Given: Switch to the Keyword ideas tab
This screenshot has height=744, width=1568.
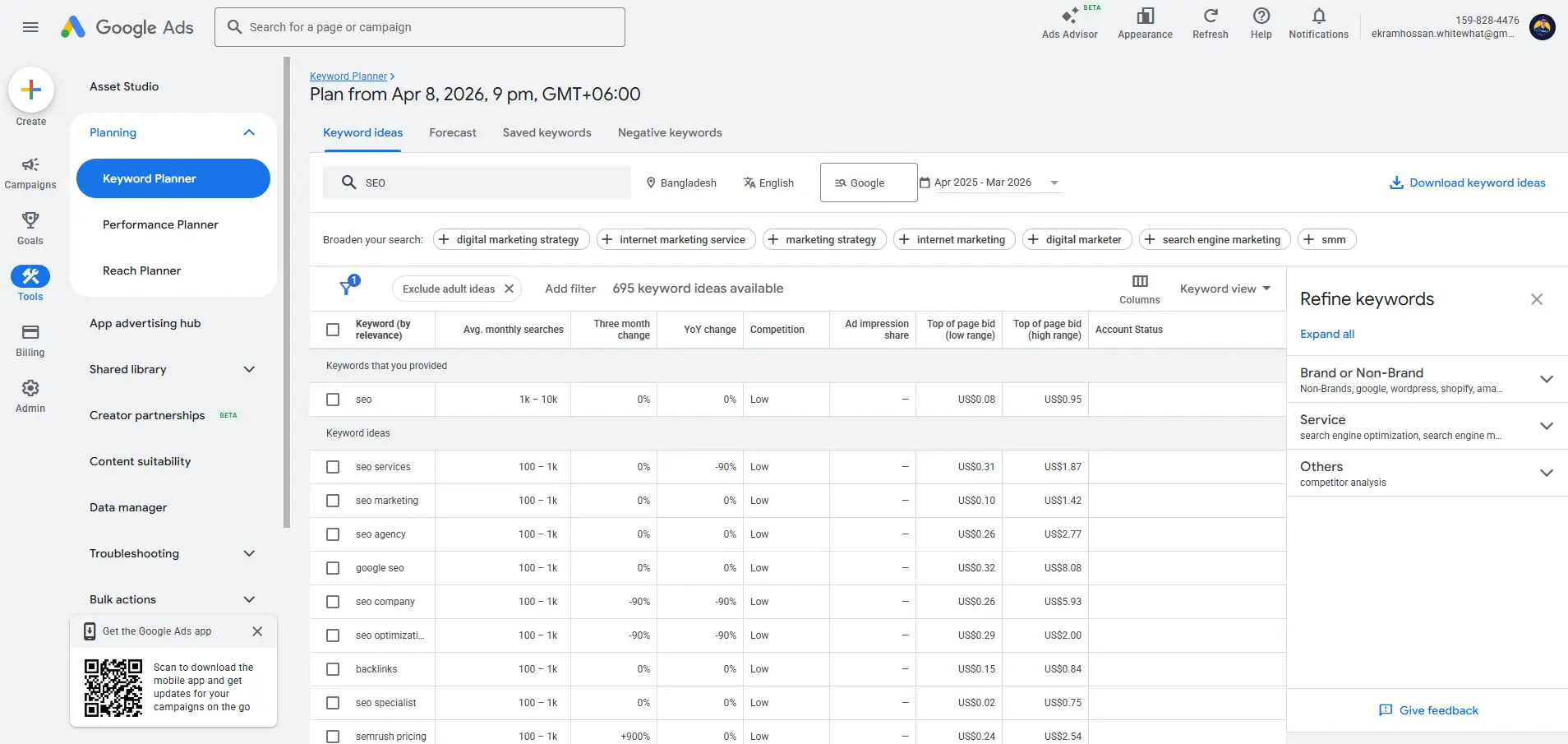Looking at the screenshot, I should coord(362,132).
